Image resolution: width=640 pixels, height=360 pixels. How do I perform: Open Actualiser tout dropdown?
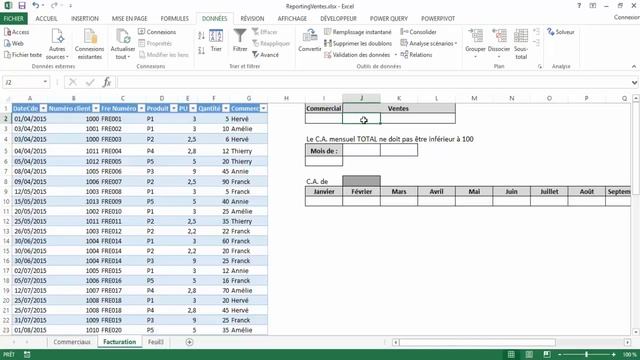click(x=122, y=44)
